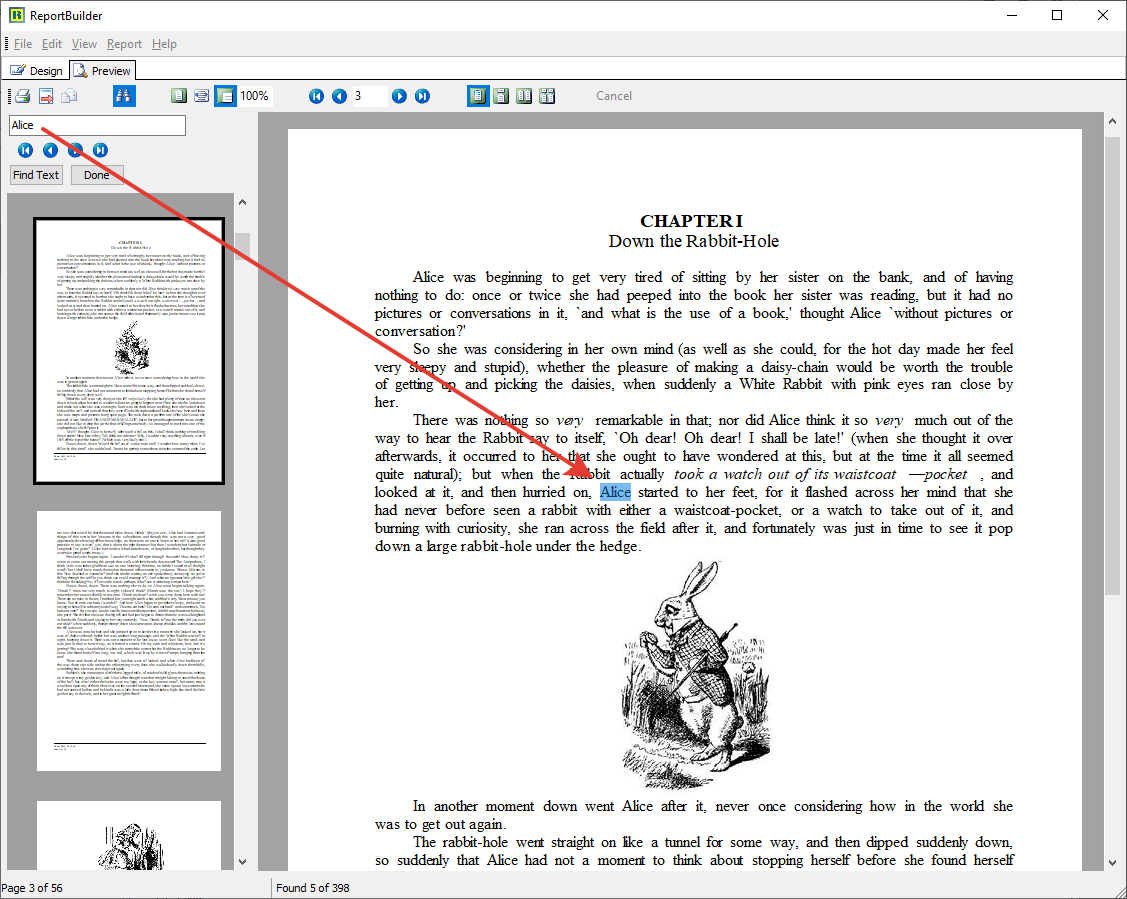
Task: Click main preview scroll up arrow
Action: tap(1112, 121)
